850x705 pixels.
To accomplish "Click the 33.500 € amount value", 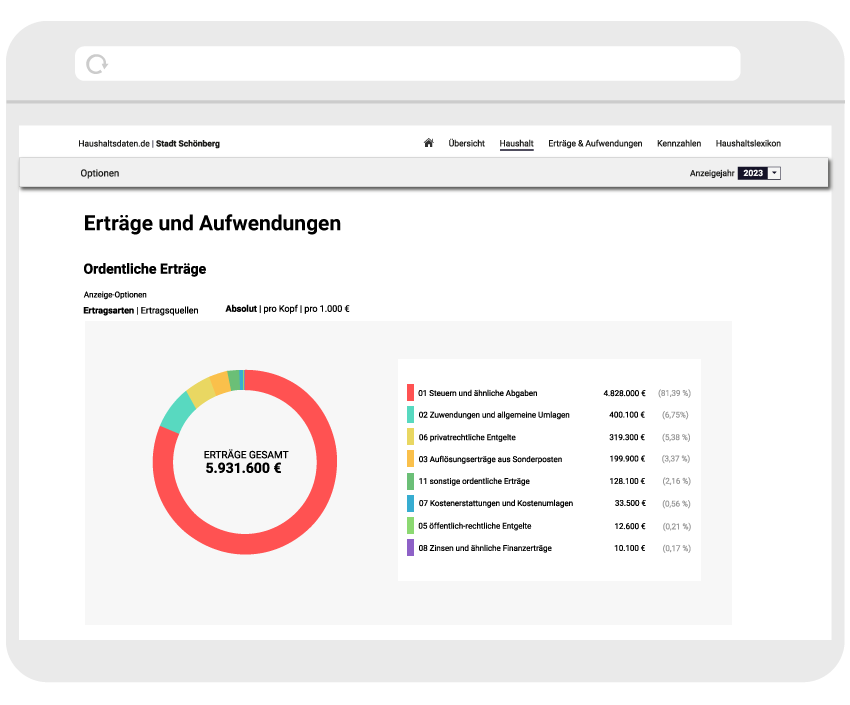I will click(630, 503).
